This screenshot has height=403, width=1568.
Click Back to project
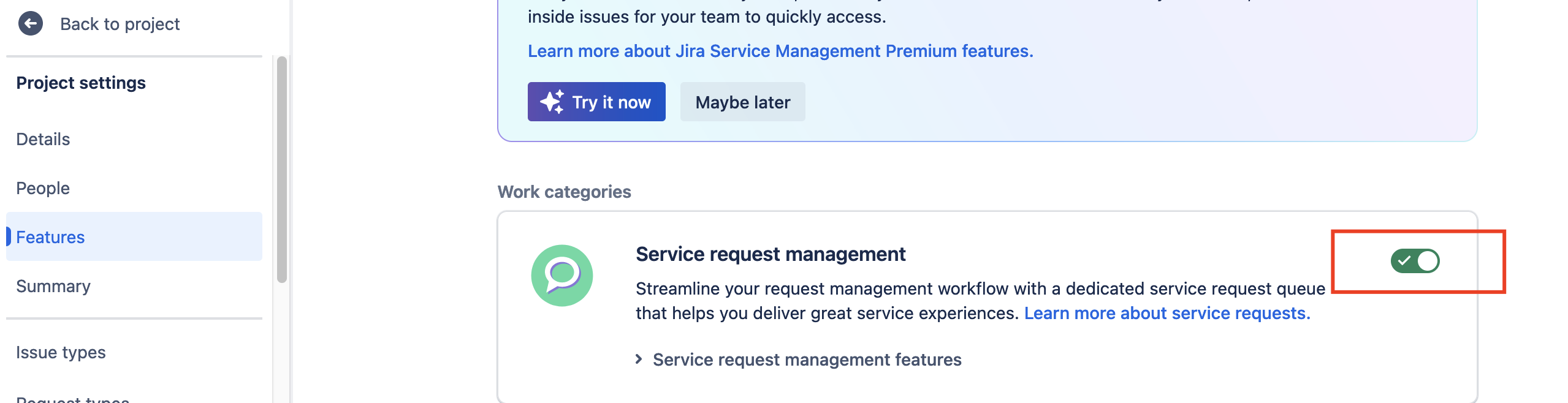(119, 24)
